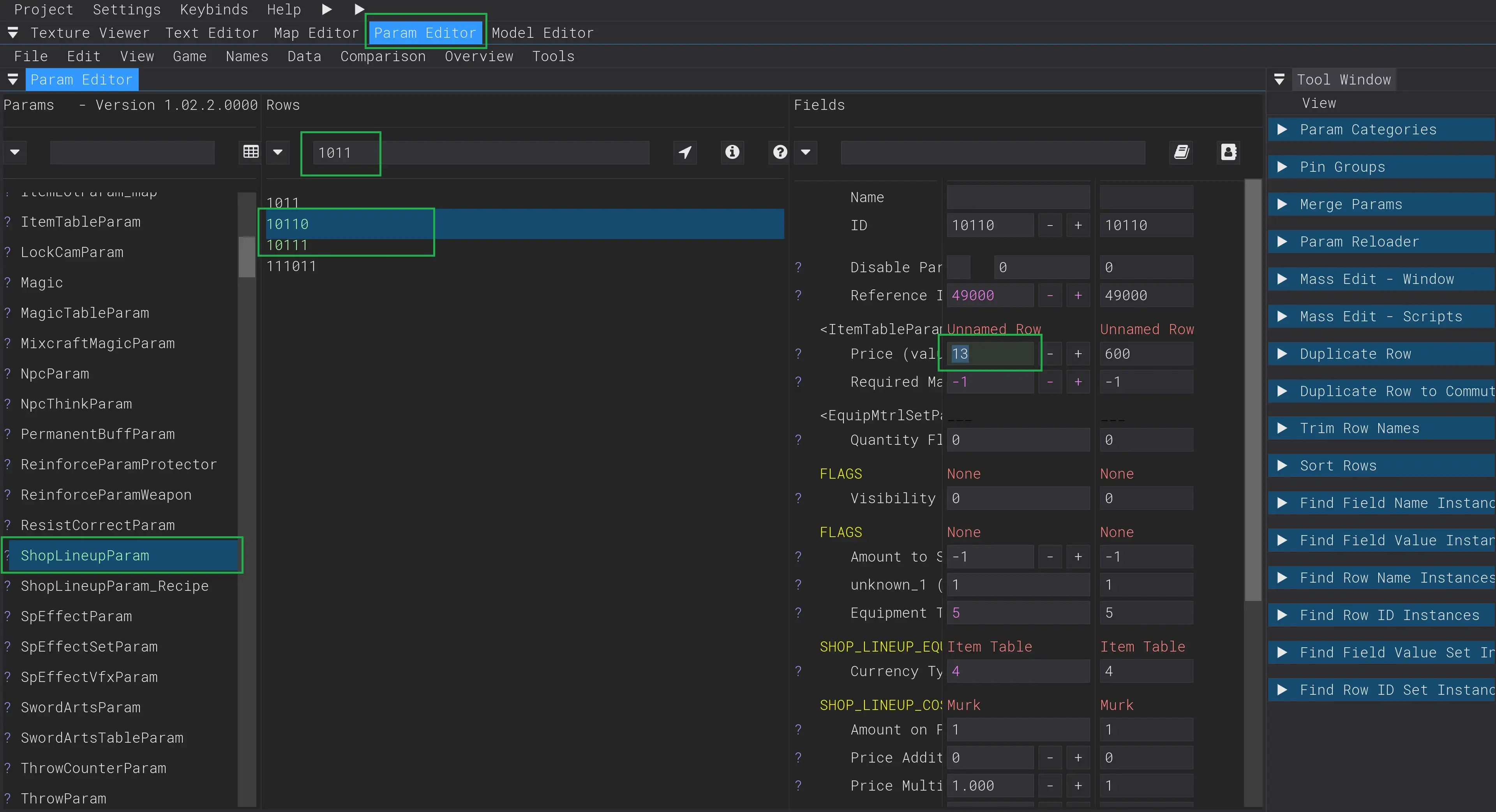Click the table view icon beside Params search
This screenshot has height=812, width=1496.
[x=251, y=152]
